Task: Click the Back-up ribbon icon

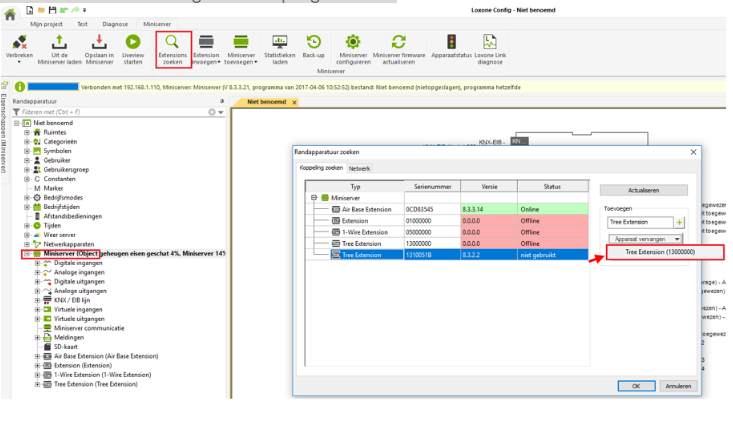Action: 314,42
